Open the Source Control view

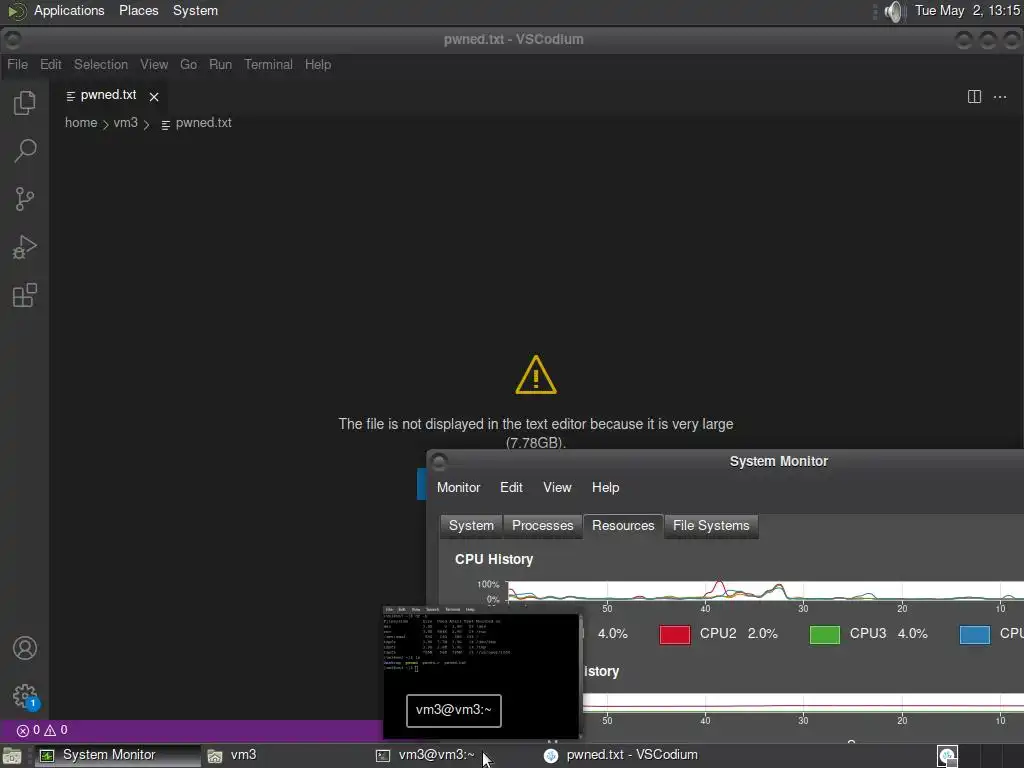(x=24, y=199)
